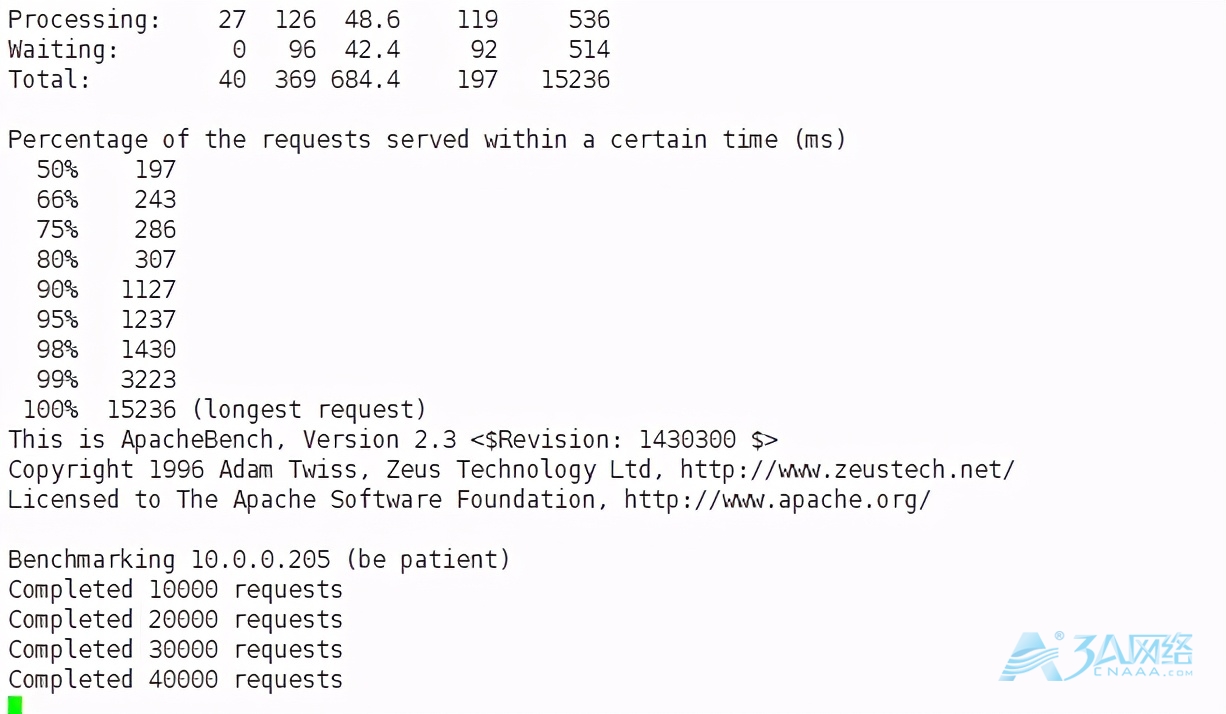Viewport: 1226px width, 714px height.
Task: Click the Completed 30000 requests line
Action: 175,650
